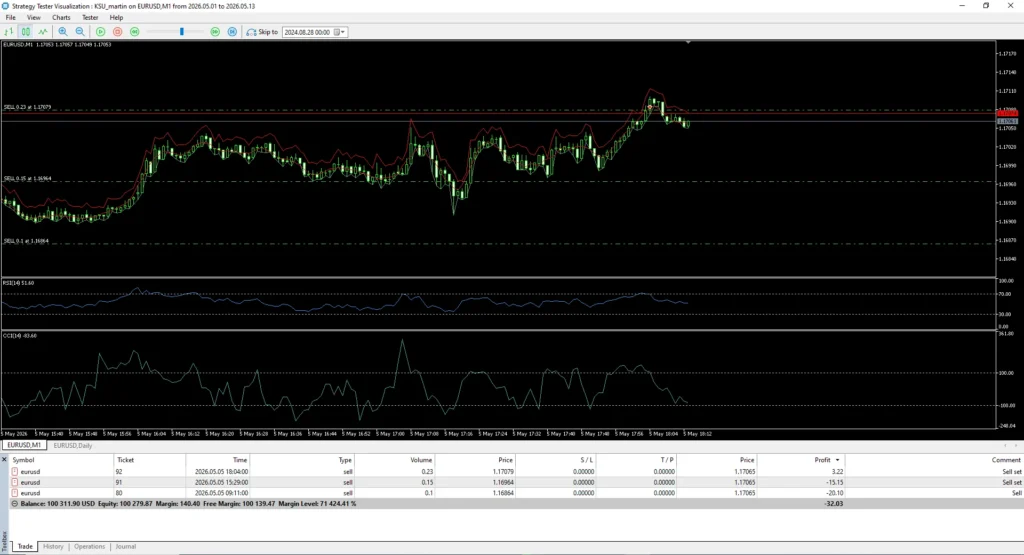Screen dimensions: 1024x555
Task: Switch to the Journal tab
Action: 125,547
